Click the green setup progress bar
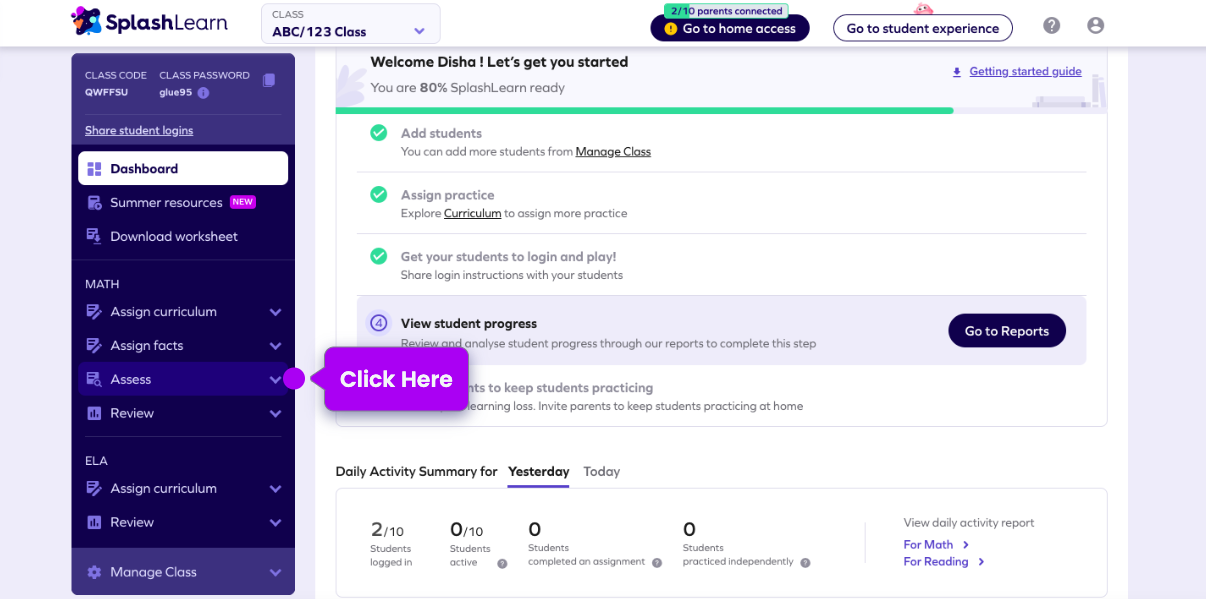 click(644, 110)
